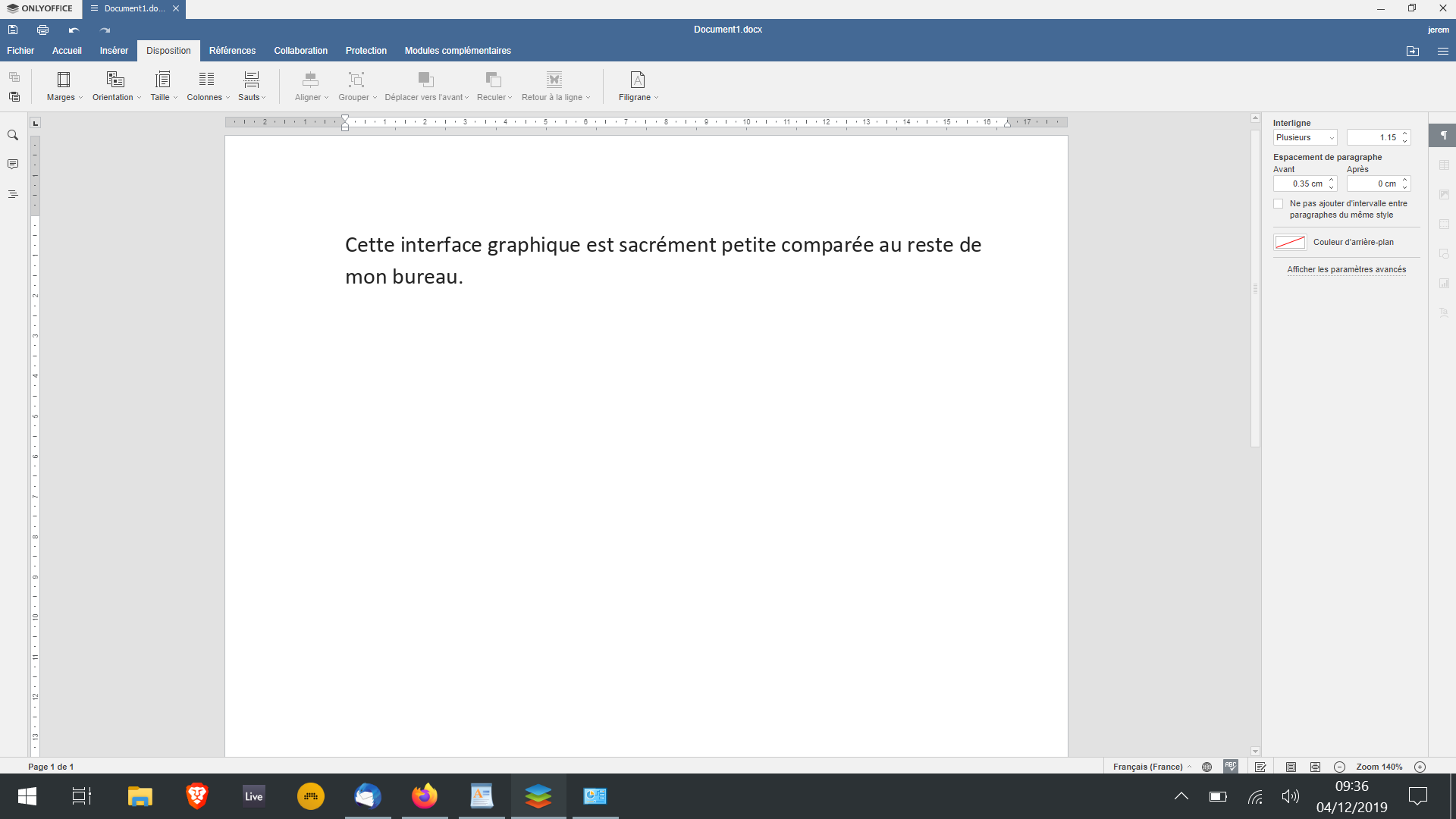Viewport: 1456px width, 819px height.
Task: Select the paragraph settings sidebar icon
Action: click(x=1444, y=136)
